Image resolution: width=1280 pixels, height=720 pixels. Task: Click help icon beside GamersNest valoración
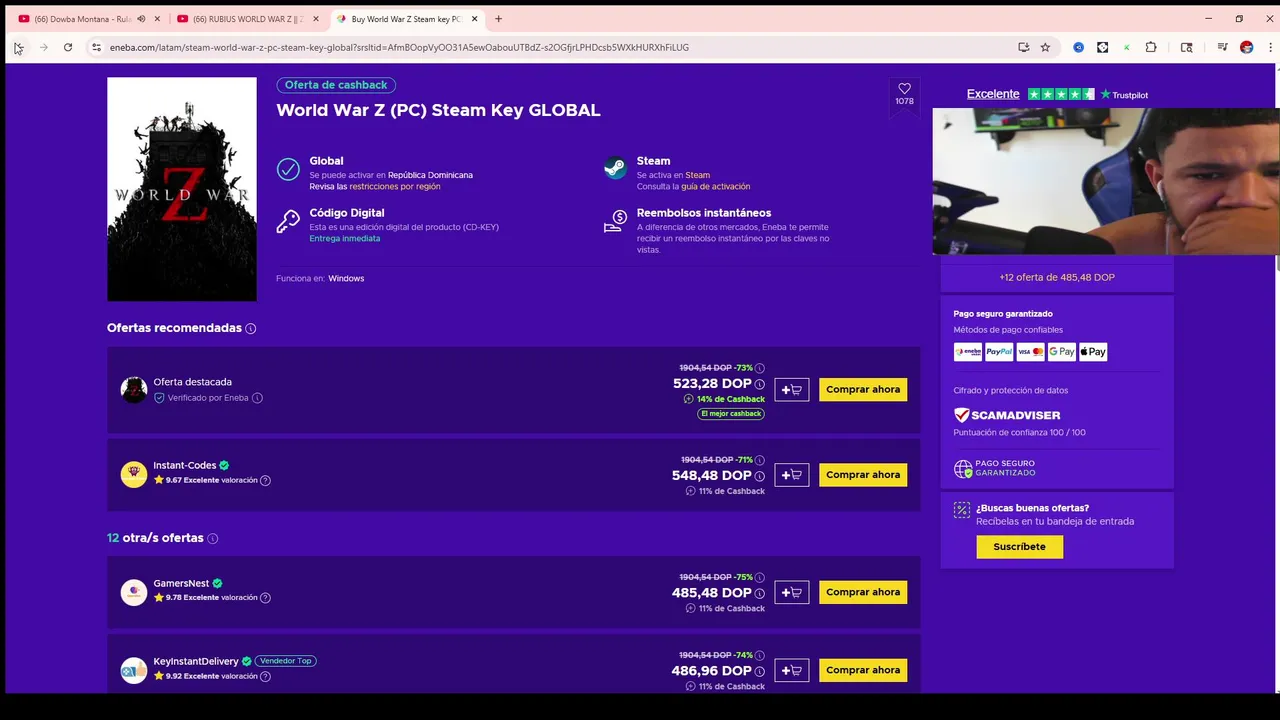coord(265,598)
